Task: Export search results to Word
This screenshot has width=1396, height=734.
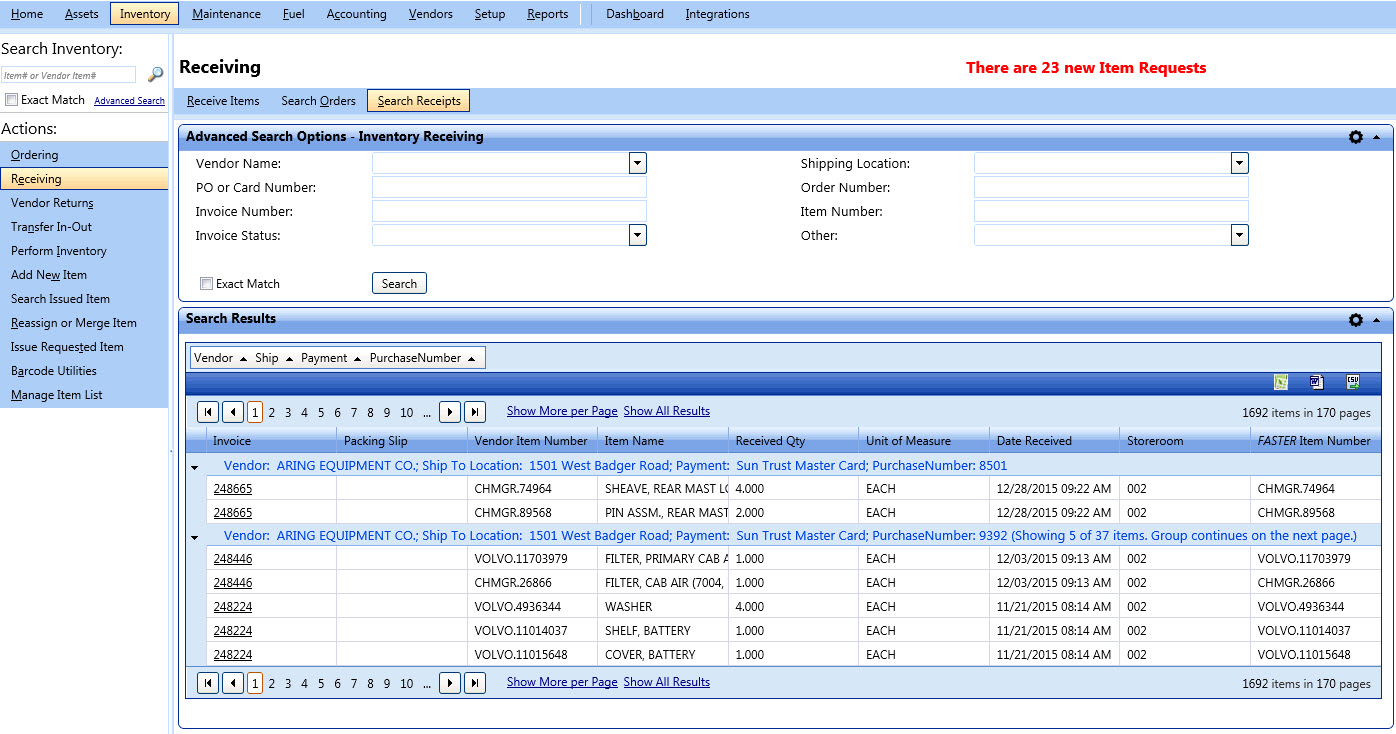Action: point(1317,382)
